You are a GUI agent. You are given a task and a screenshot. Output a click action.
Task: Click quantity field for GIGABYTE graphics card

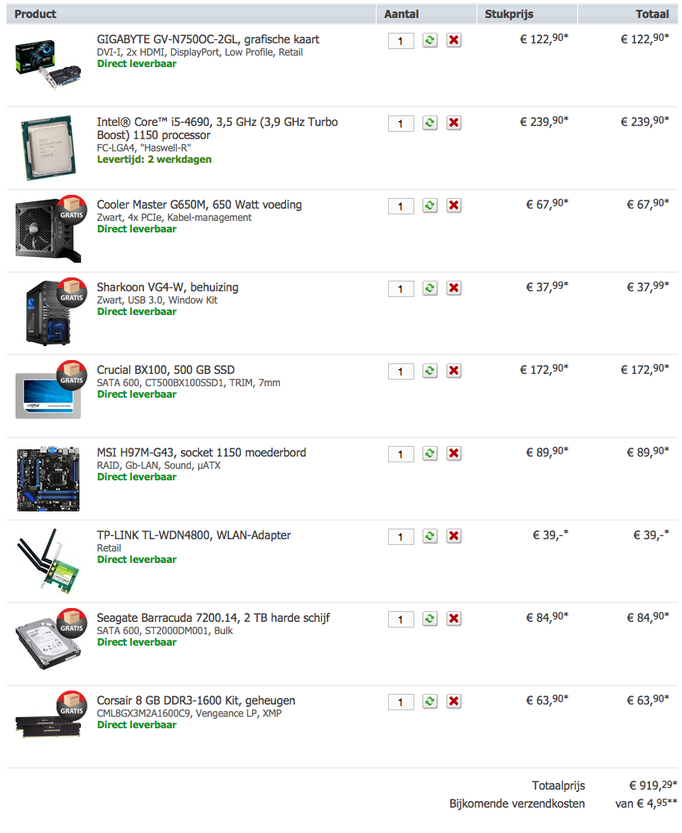(x=401, y=41)
